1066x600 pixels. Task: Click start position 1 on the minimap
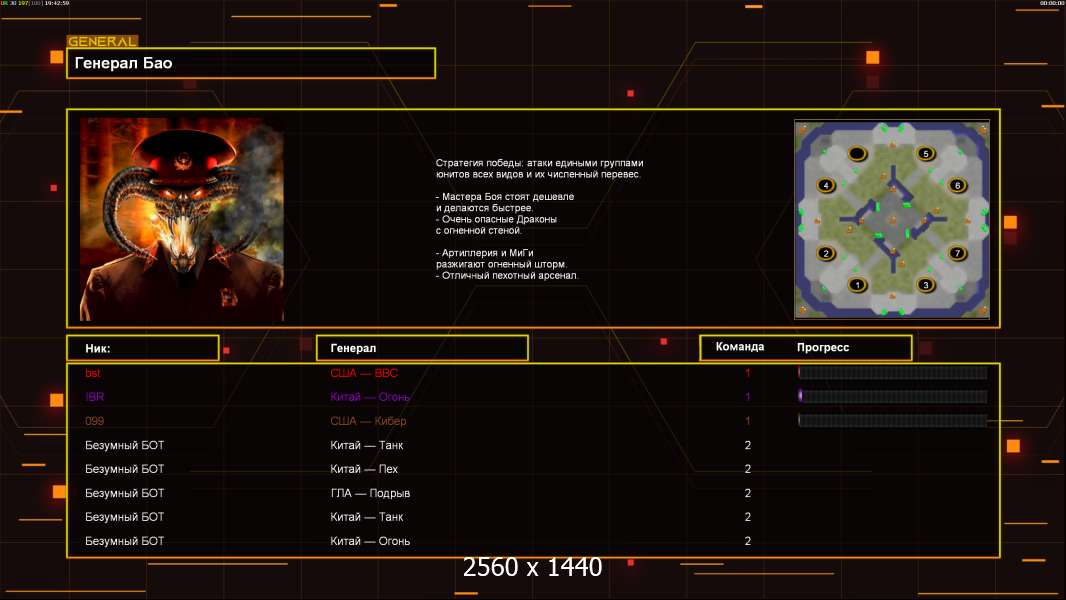pyautogui.click(x=856, y=285)
